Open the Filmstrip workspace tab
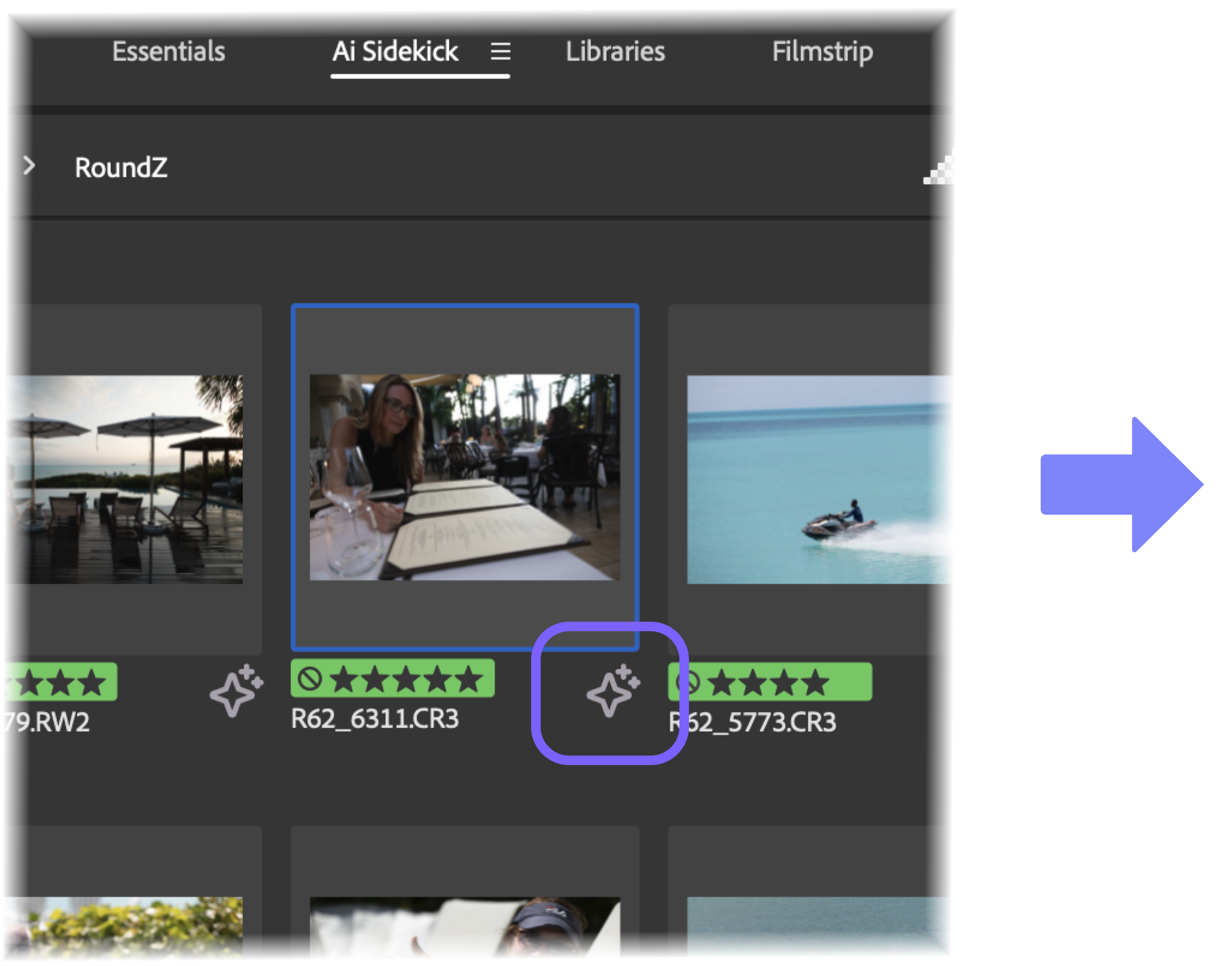Viewport: 1232px width, 966px height. point(822,51)
